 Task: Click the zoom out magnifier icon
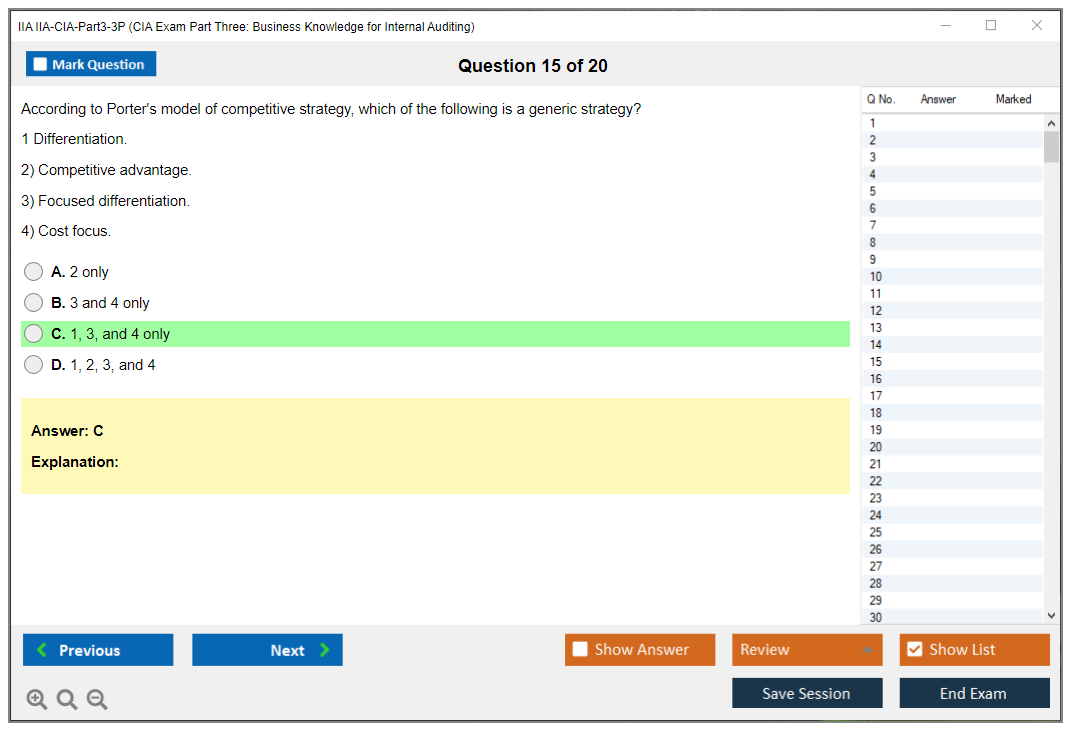tap(97, 700)
